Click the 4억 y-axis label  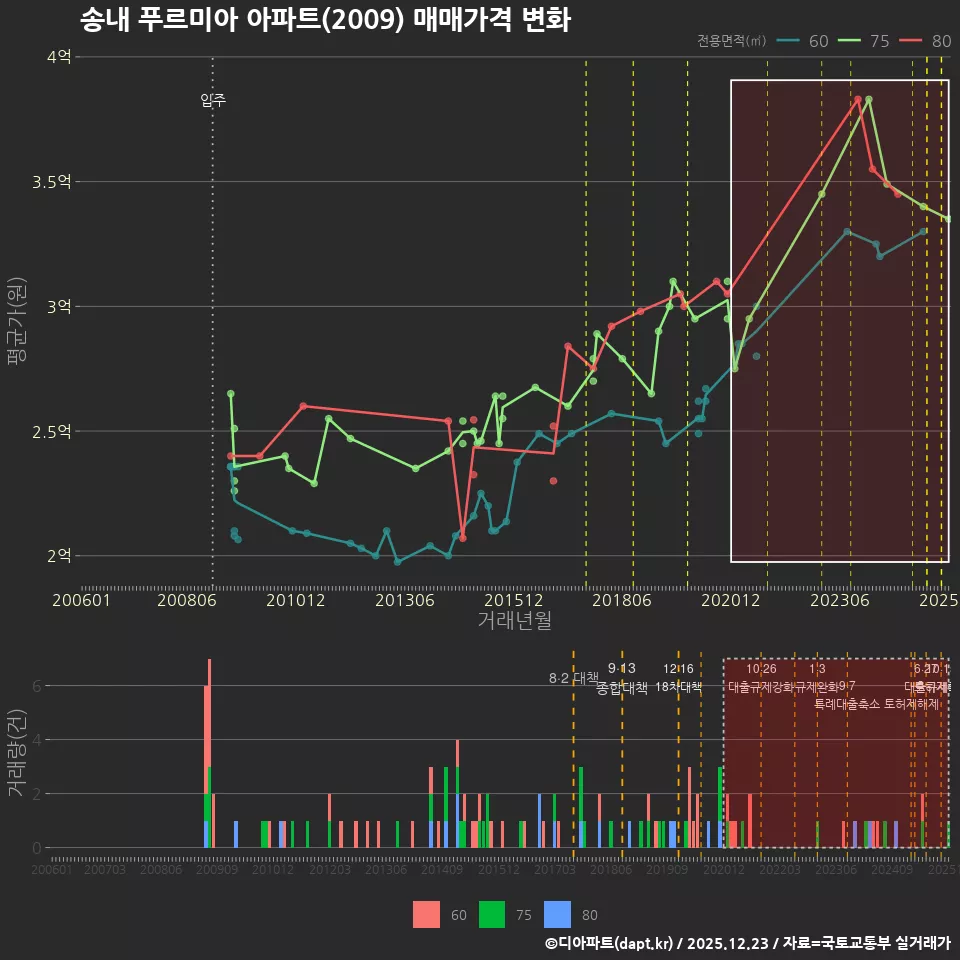[x=59, y=57]
